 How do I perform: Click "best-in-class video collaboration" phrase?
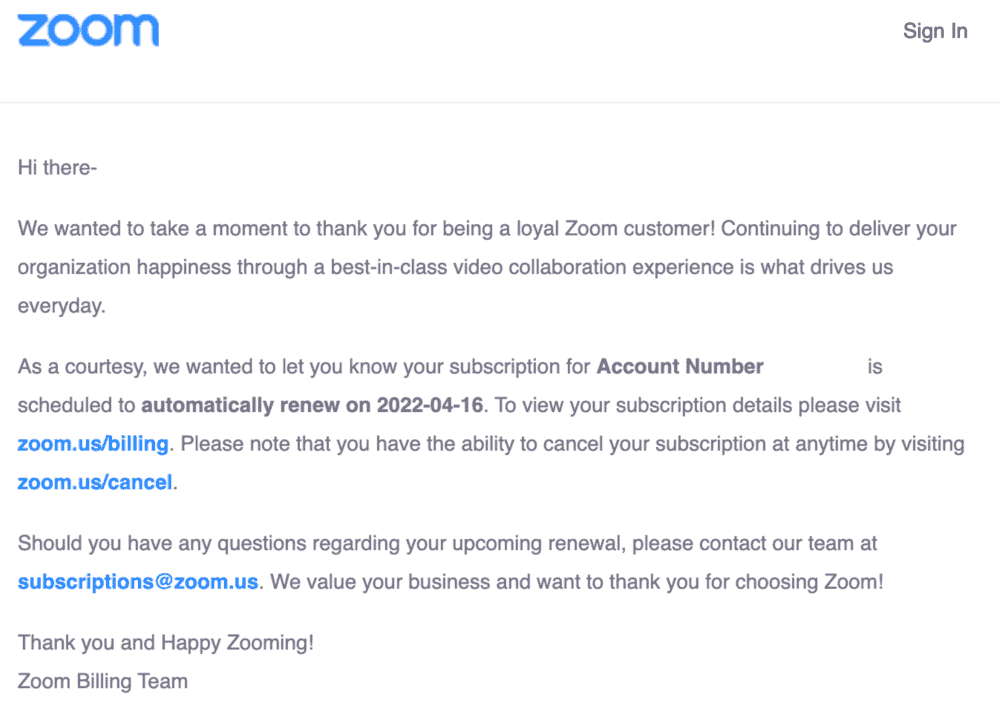click(478, 267)
